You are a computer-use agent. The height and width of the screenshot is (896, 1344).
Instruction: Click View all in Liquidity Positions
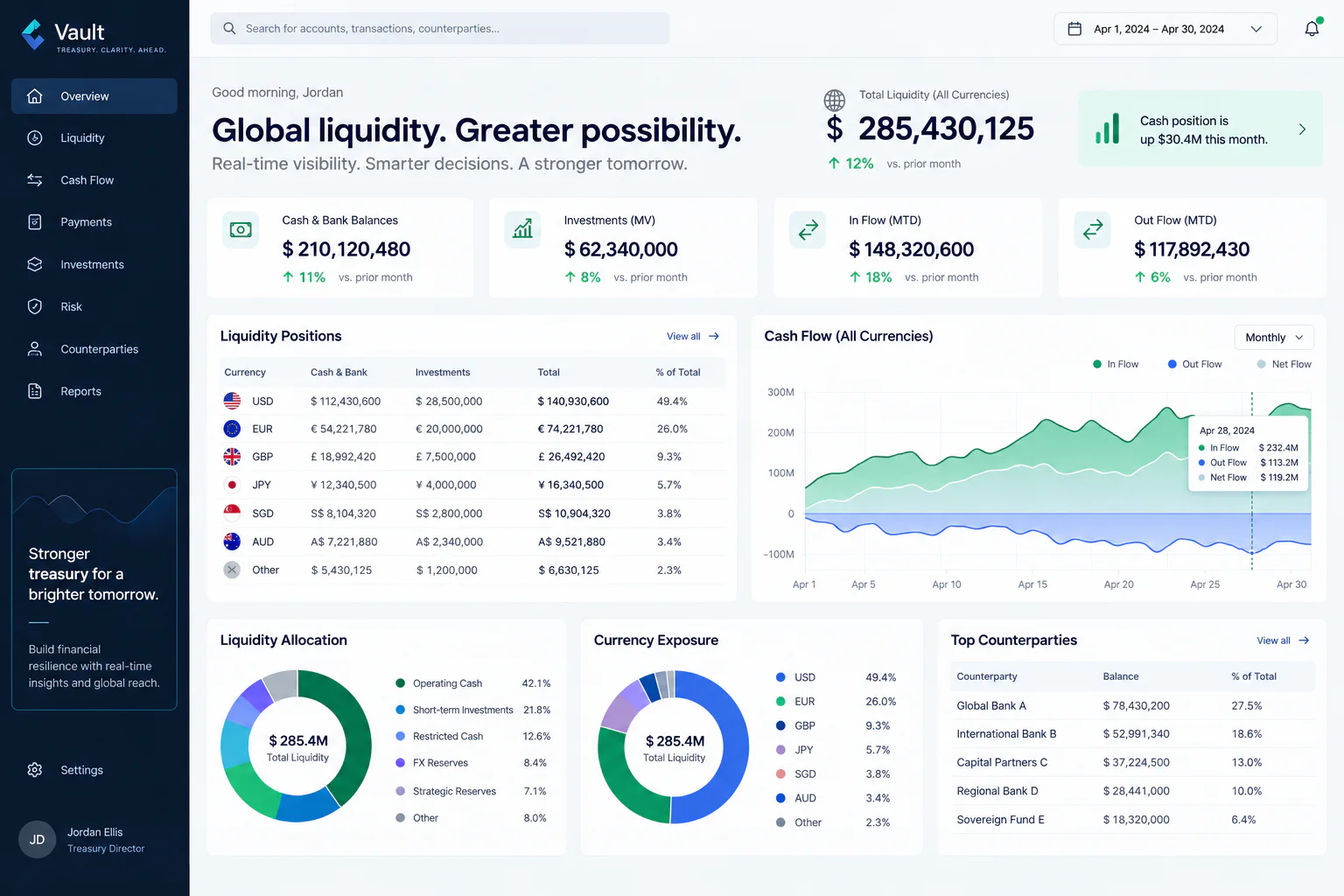point(693,336)
